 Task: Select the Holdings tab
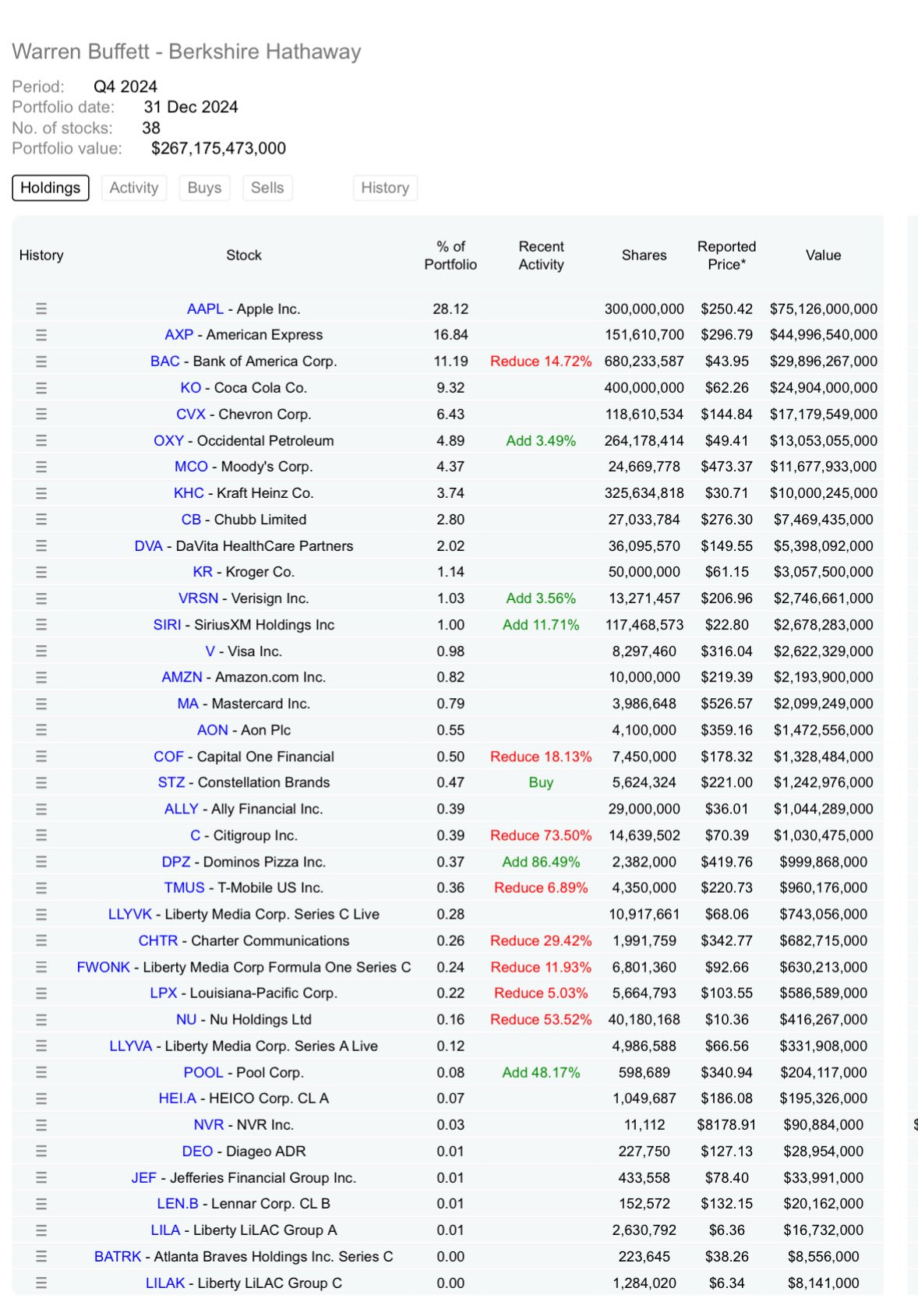click(x=51, y=188)
